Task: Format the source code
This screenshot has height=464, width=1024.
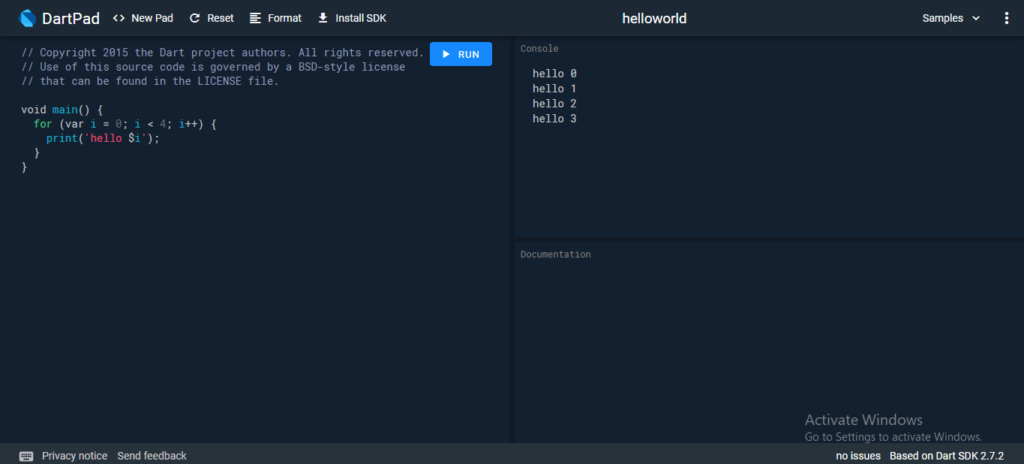Action: 276,18
